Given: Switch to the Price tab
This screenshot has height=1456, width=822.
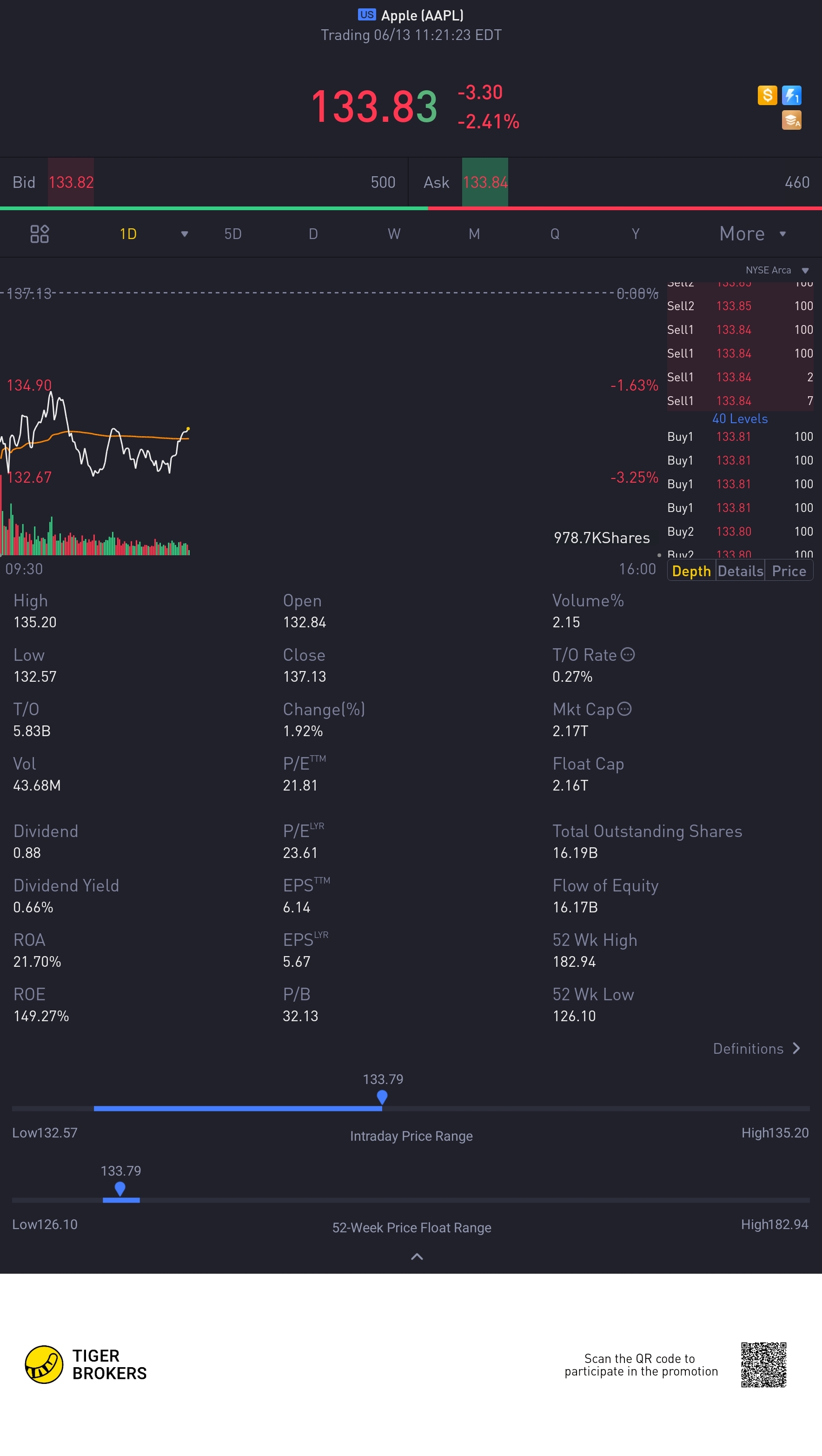Looking at the screenshot, I should [x=789, y=571].
